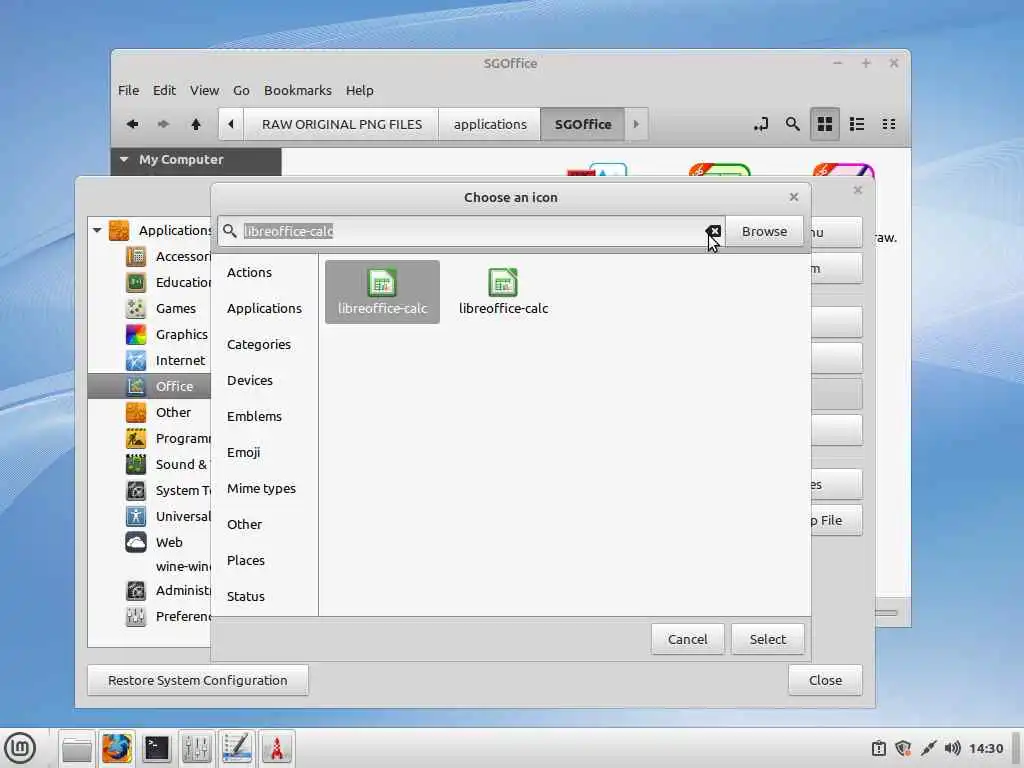Go forward in the file manager
This screenshot has height=768, width=1024.
[x=163, y=124]
